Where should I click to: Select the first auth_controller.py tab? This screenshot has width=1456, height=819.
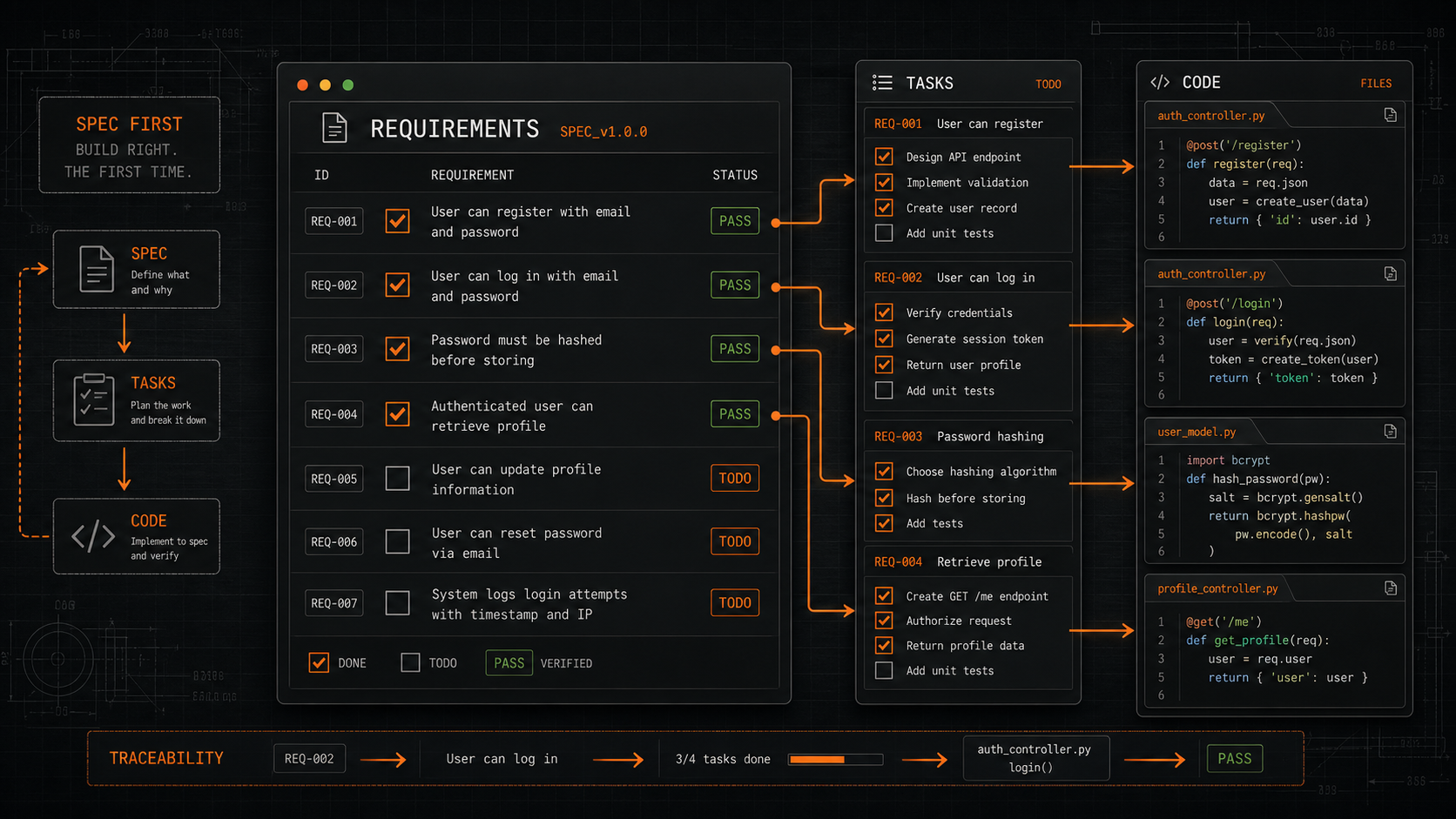(1211, 115)
